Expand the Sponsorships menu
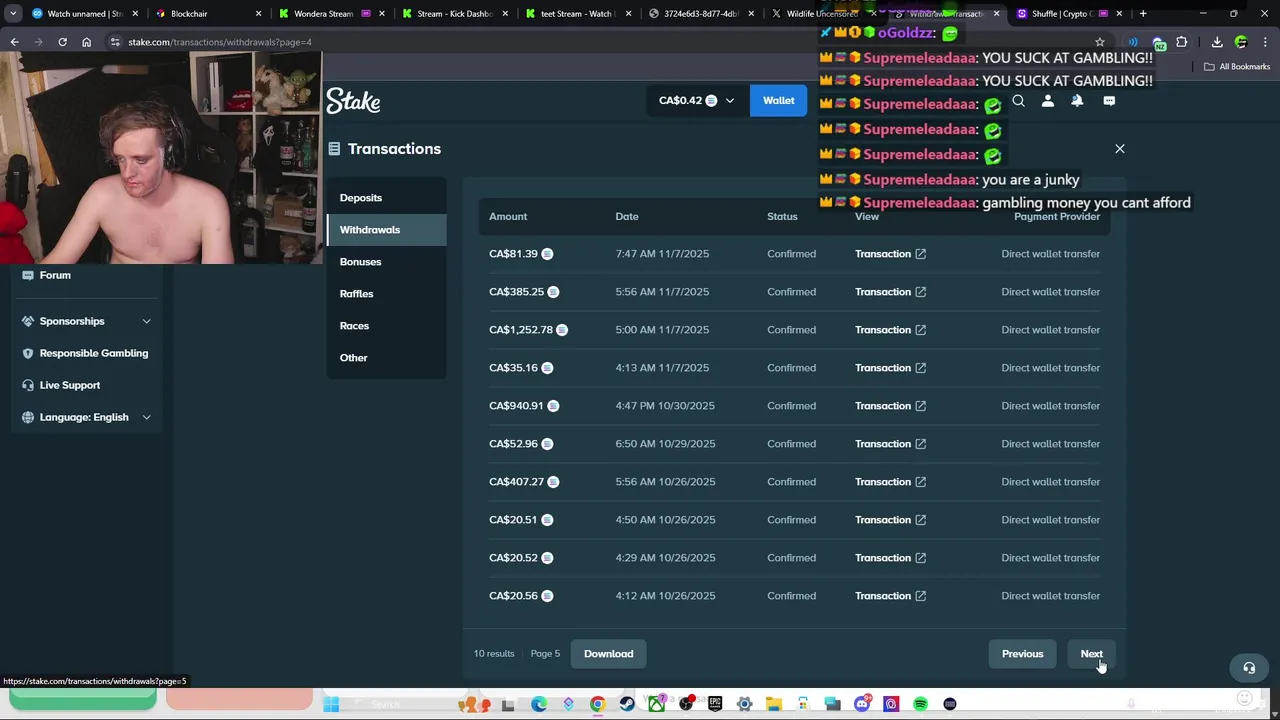Viewport: 1280px width, 720px height. coord(86,321)
